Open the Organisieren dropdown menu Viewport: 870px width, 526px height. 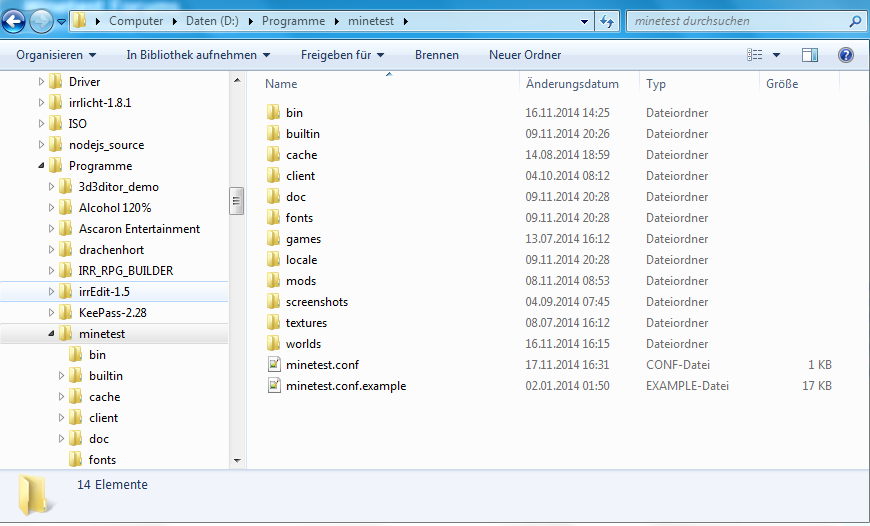[x=56, y=55]
